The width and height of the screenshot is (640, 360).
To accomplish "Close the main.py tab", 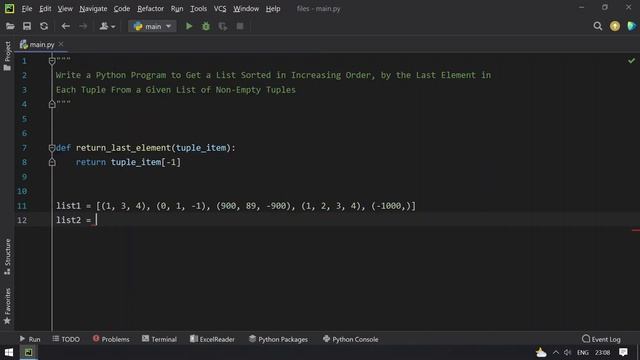I will [61, 44].
